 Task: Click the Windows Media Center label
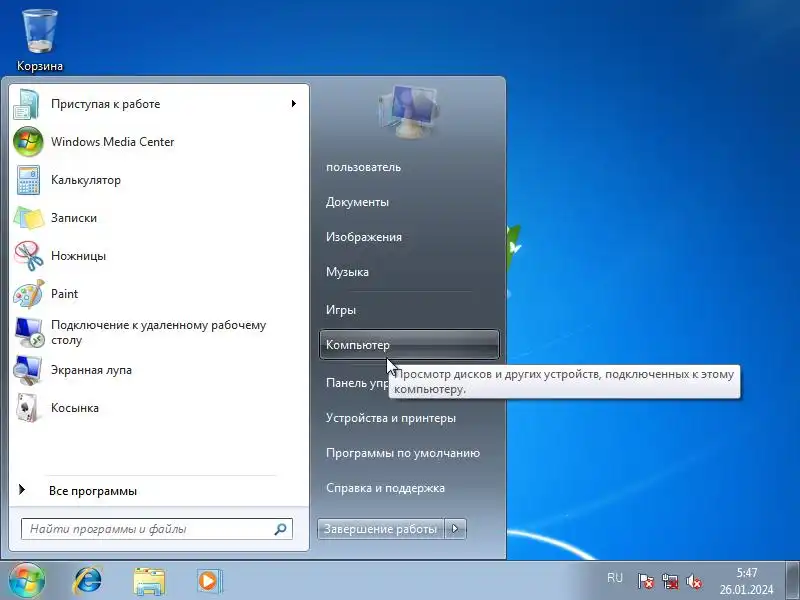point(113,142)
